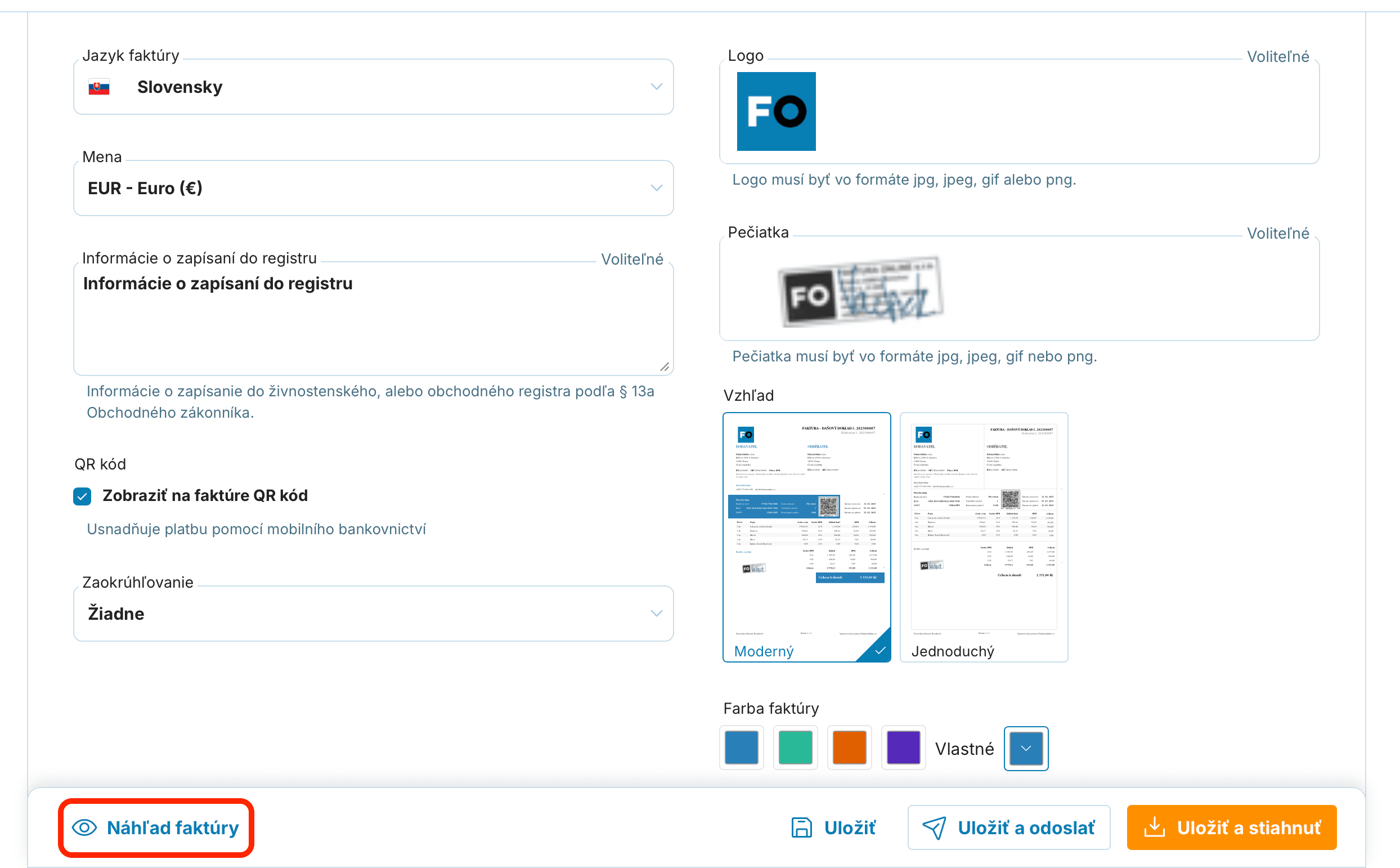The height and width of the screenshot is (868, 1400).
Task: Click the 'EUR - Euro (€)' value text
Action: coord(145,189)
